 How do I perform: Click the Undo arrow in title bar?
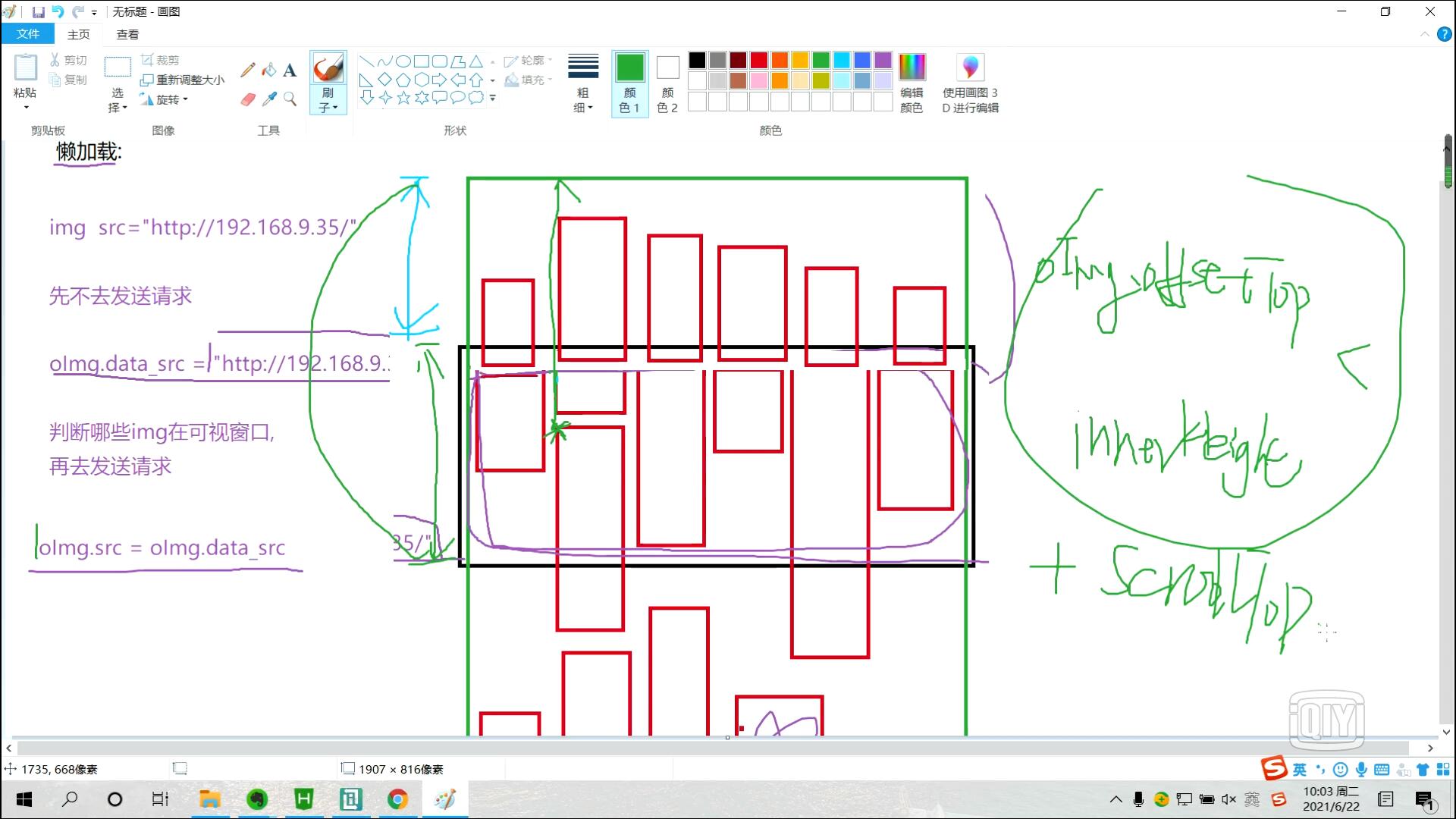coord(58,12)
